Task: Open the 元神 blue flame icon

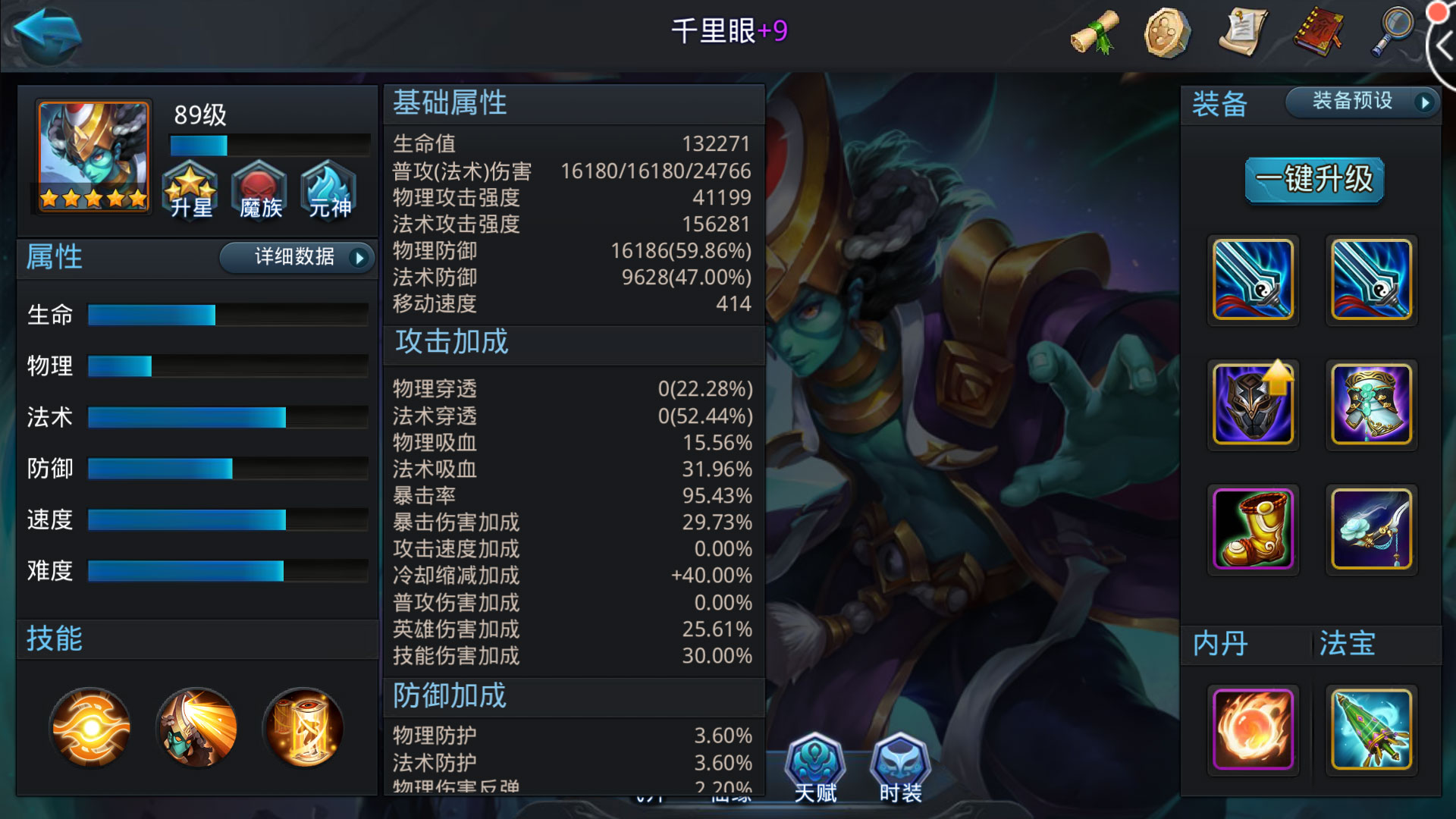Action: [x=329, y=190]
